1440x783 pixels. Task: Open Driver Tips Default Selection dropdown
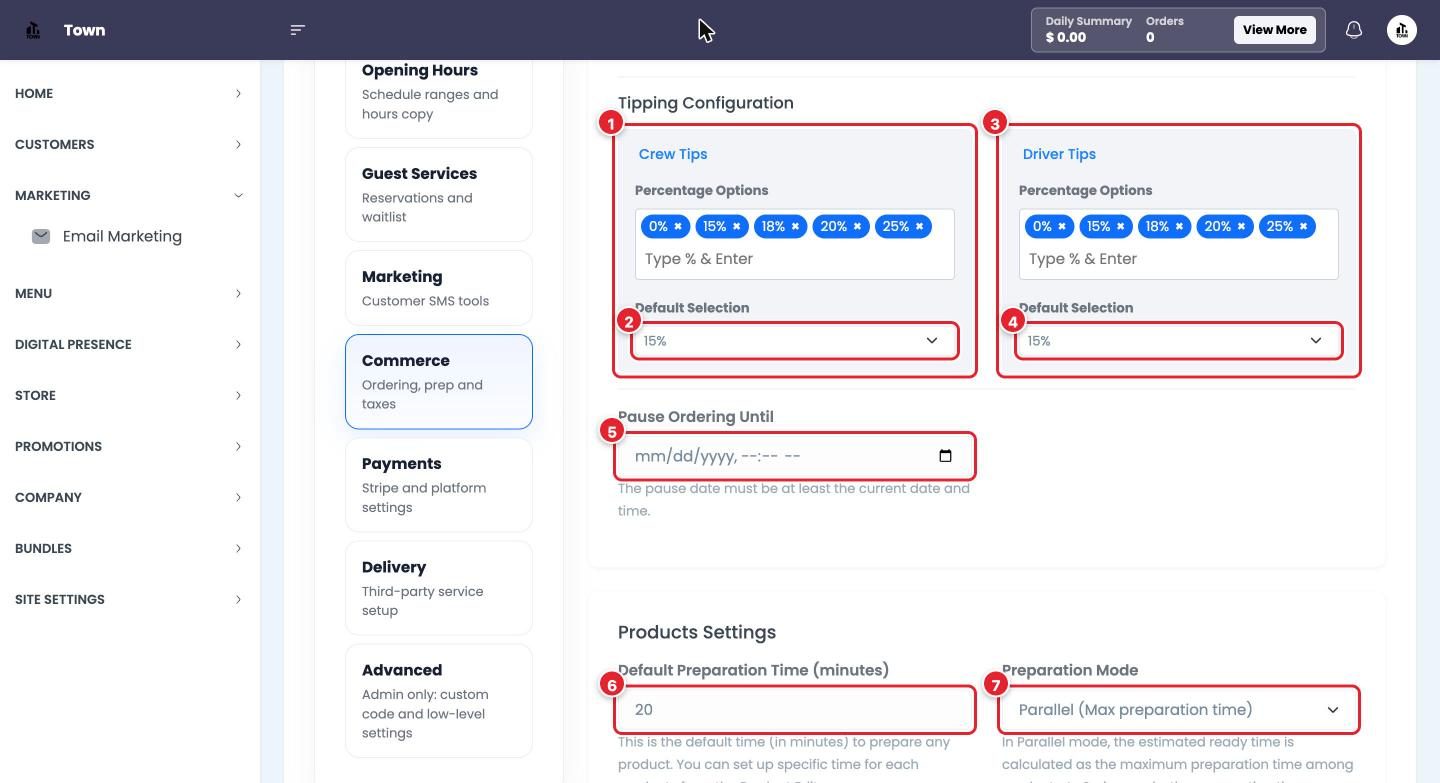tap(1179, 341)
